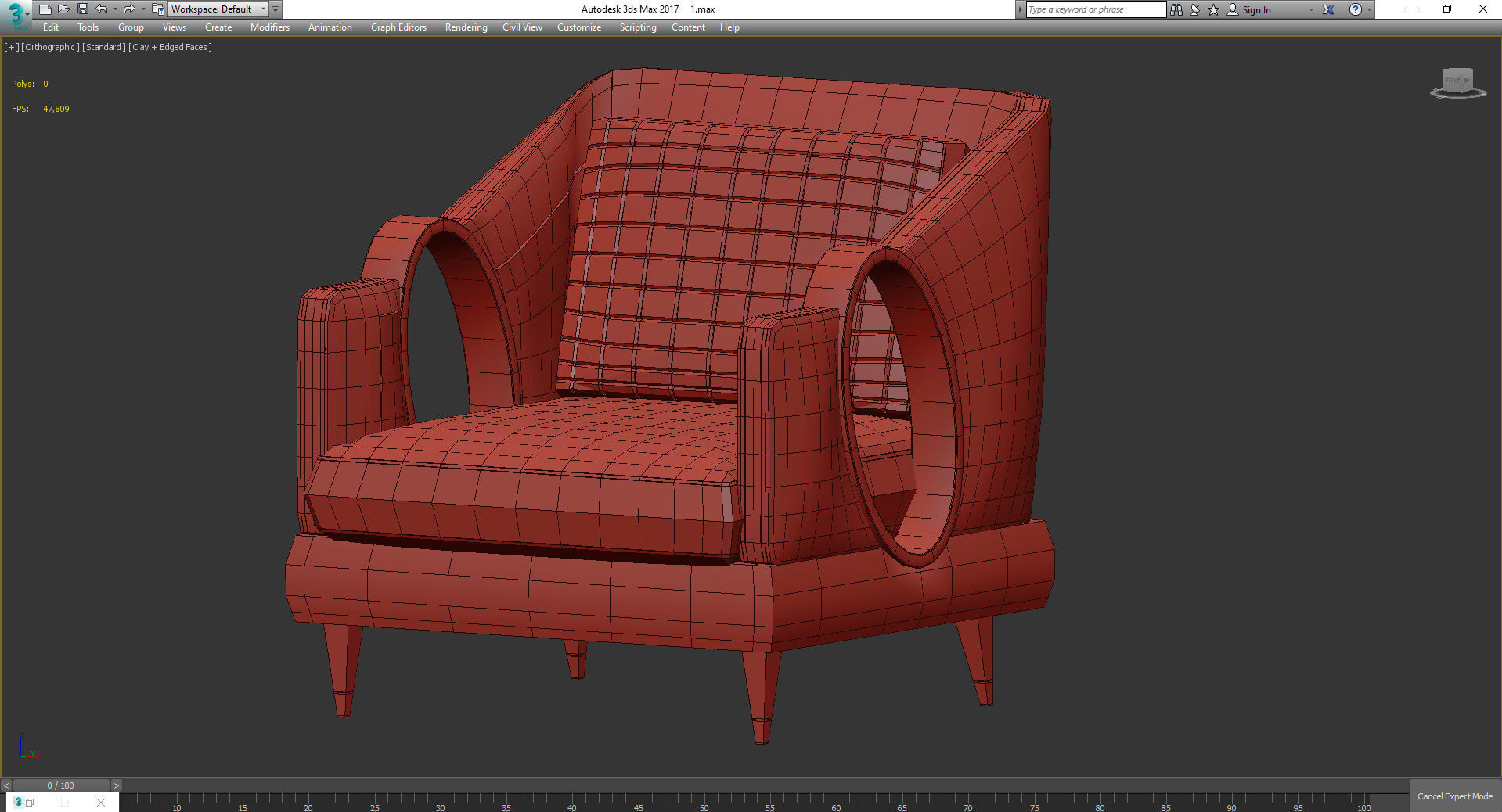Click the Open File folder icon
This screenshot has width=1502, height=812.
tap(63, 9)
